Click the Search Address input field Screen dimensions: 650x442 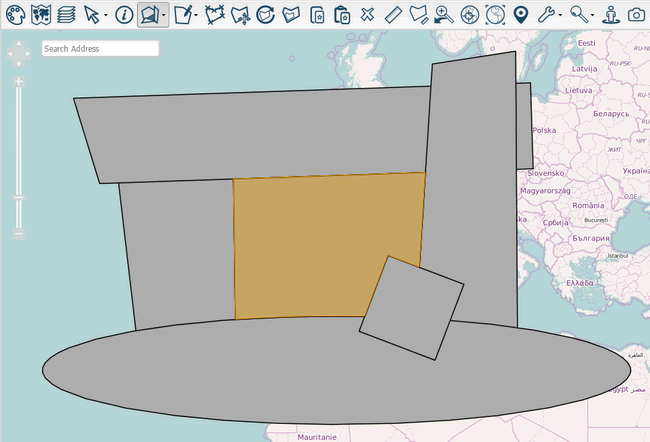[100, 48]
